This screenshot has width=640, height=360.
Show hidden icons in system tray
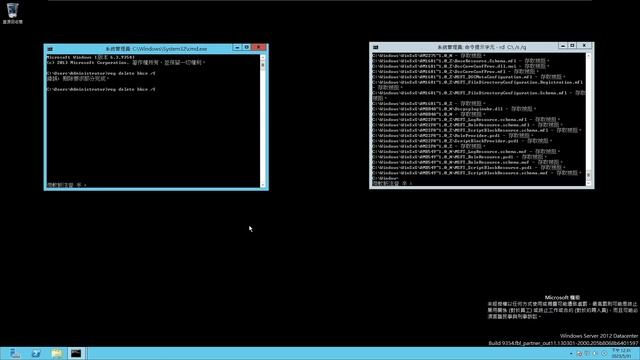click(x=571, y=353)
